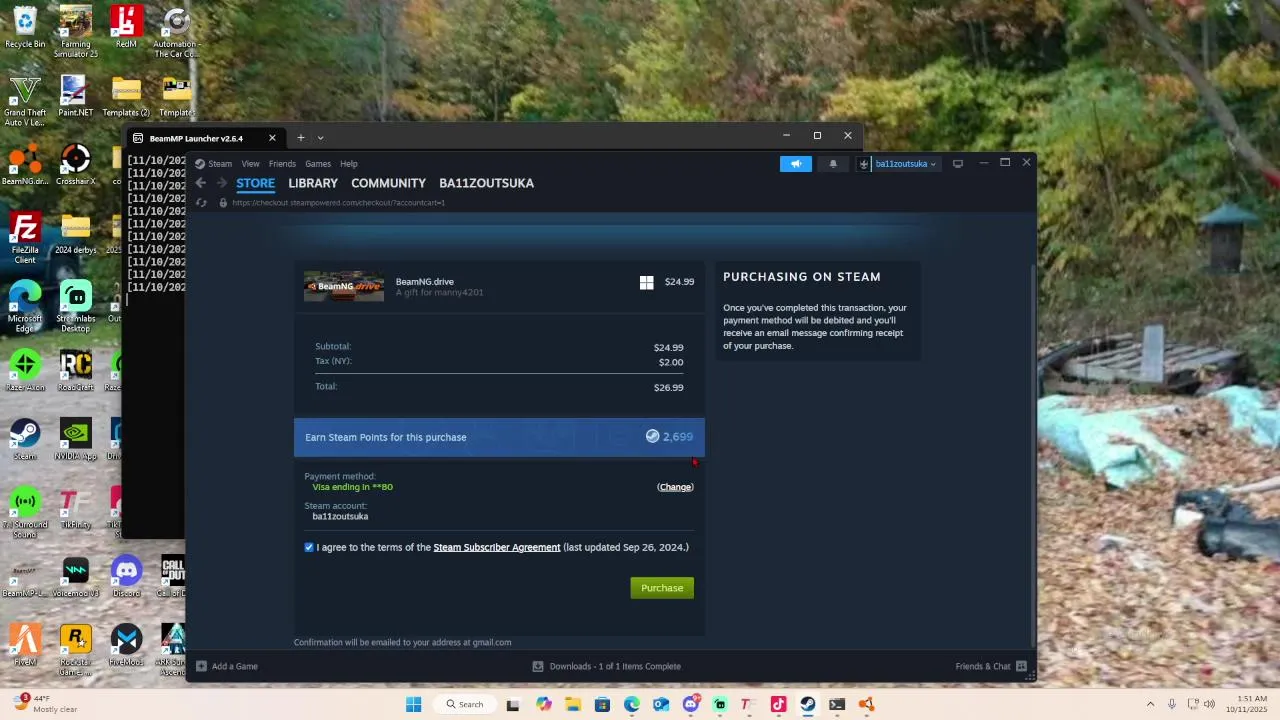Switch to the LIBRARY tab

313,183
